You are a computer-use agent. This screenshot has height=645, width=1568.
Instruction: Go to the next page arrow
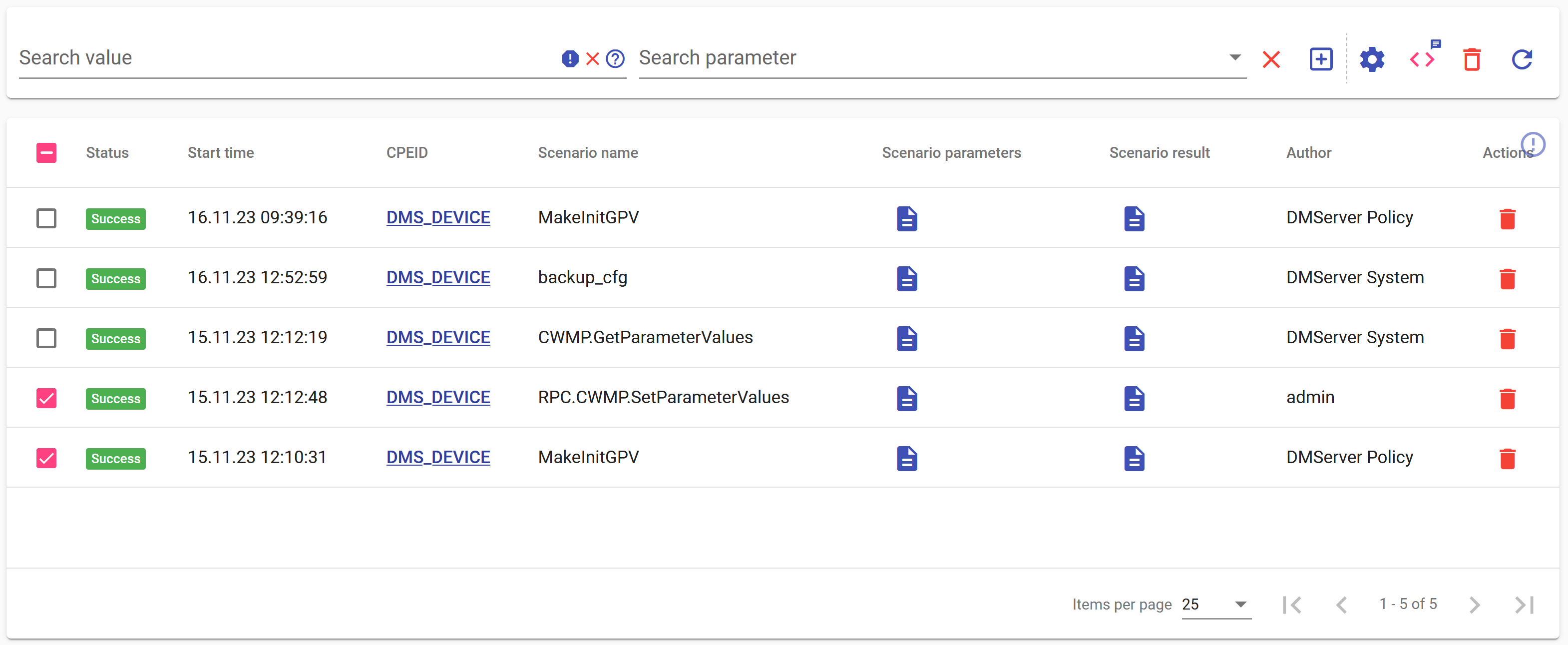coord(1474,604)
